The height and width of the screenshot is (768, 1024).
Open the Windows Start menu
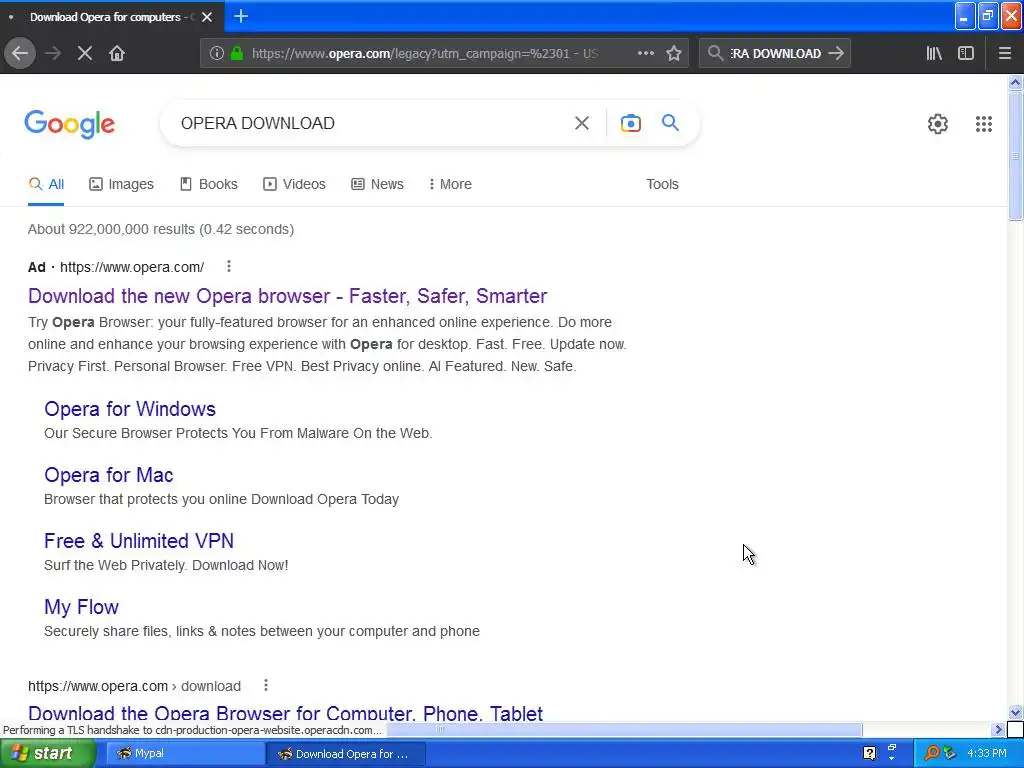coord(48,754)
